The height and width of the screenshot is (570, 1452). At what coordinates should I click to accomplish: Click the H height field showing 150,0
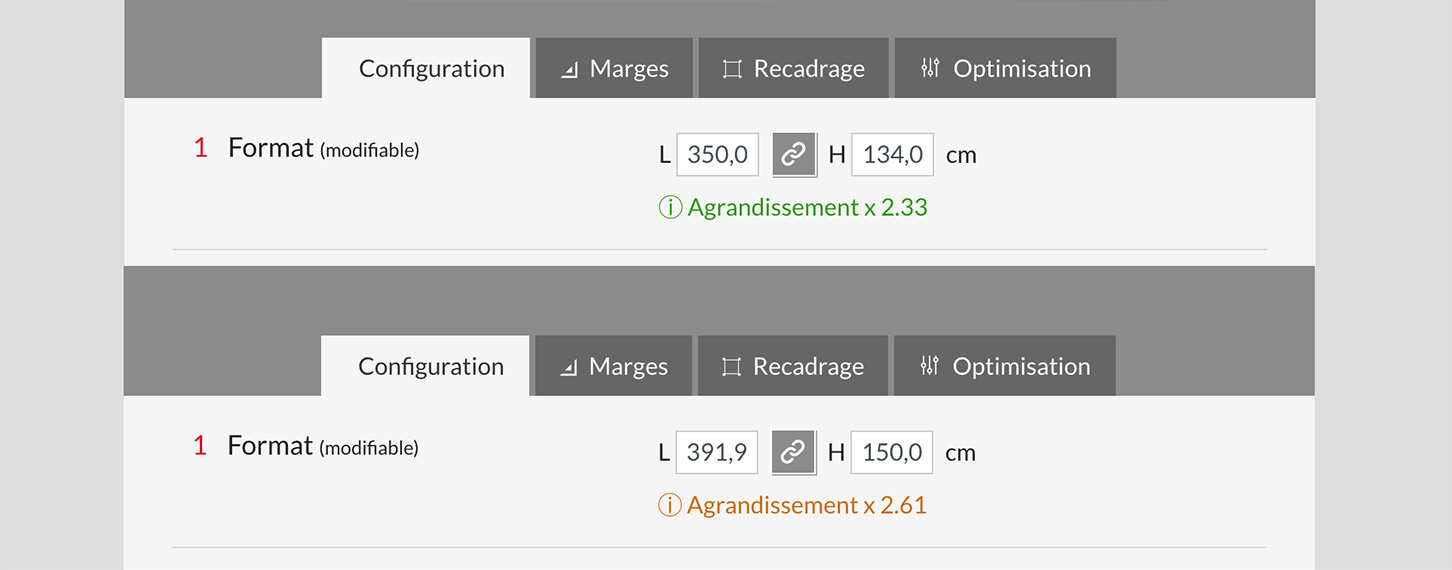pos(891,453)
